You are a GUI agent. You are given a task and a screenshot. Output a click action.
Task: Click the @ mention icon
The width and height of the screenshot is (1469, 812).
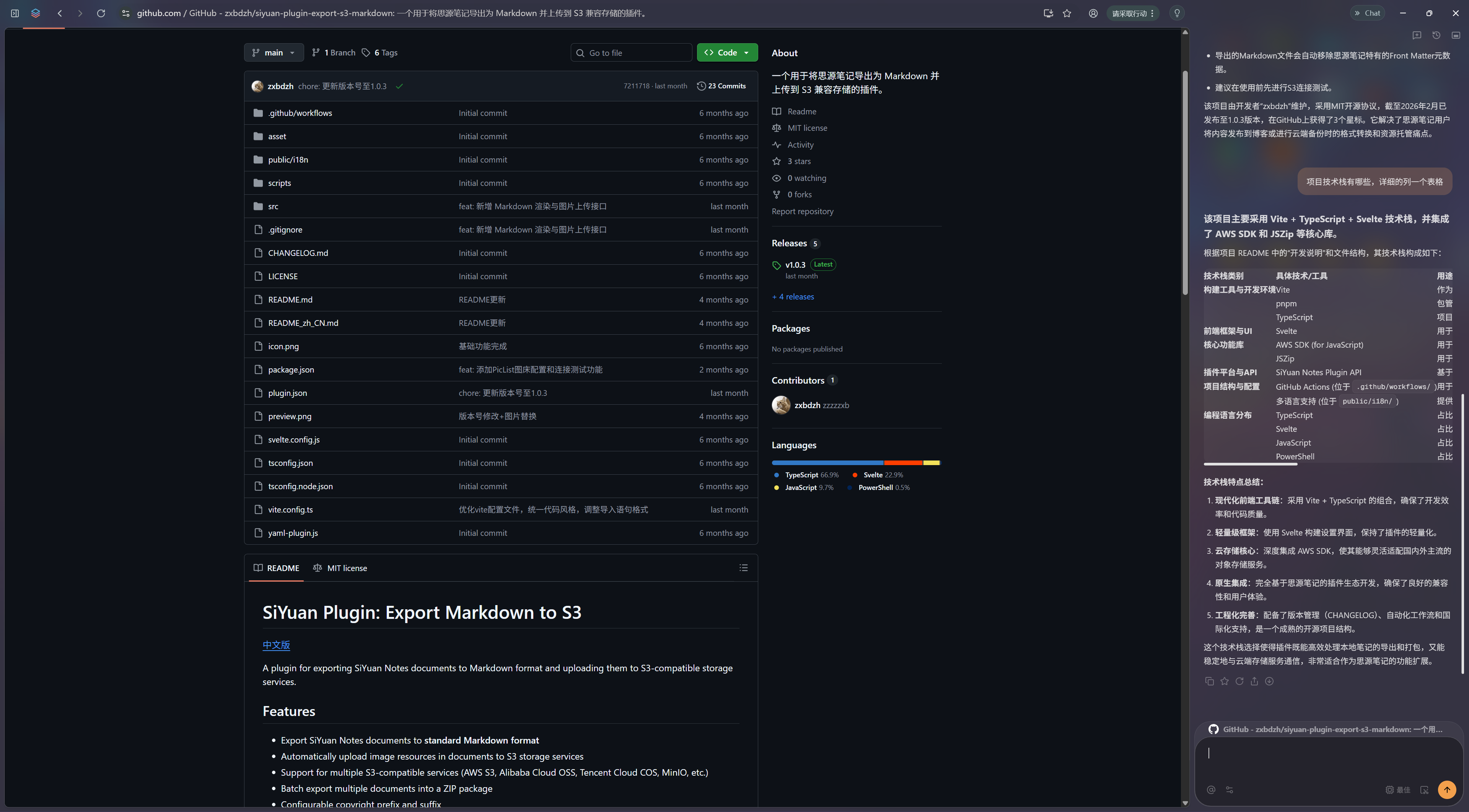click(1211, 790)
